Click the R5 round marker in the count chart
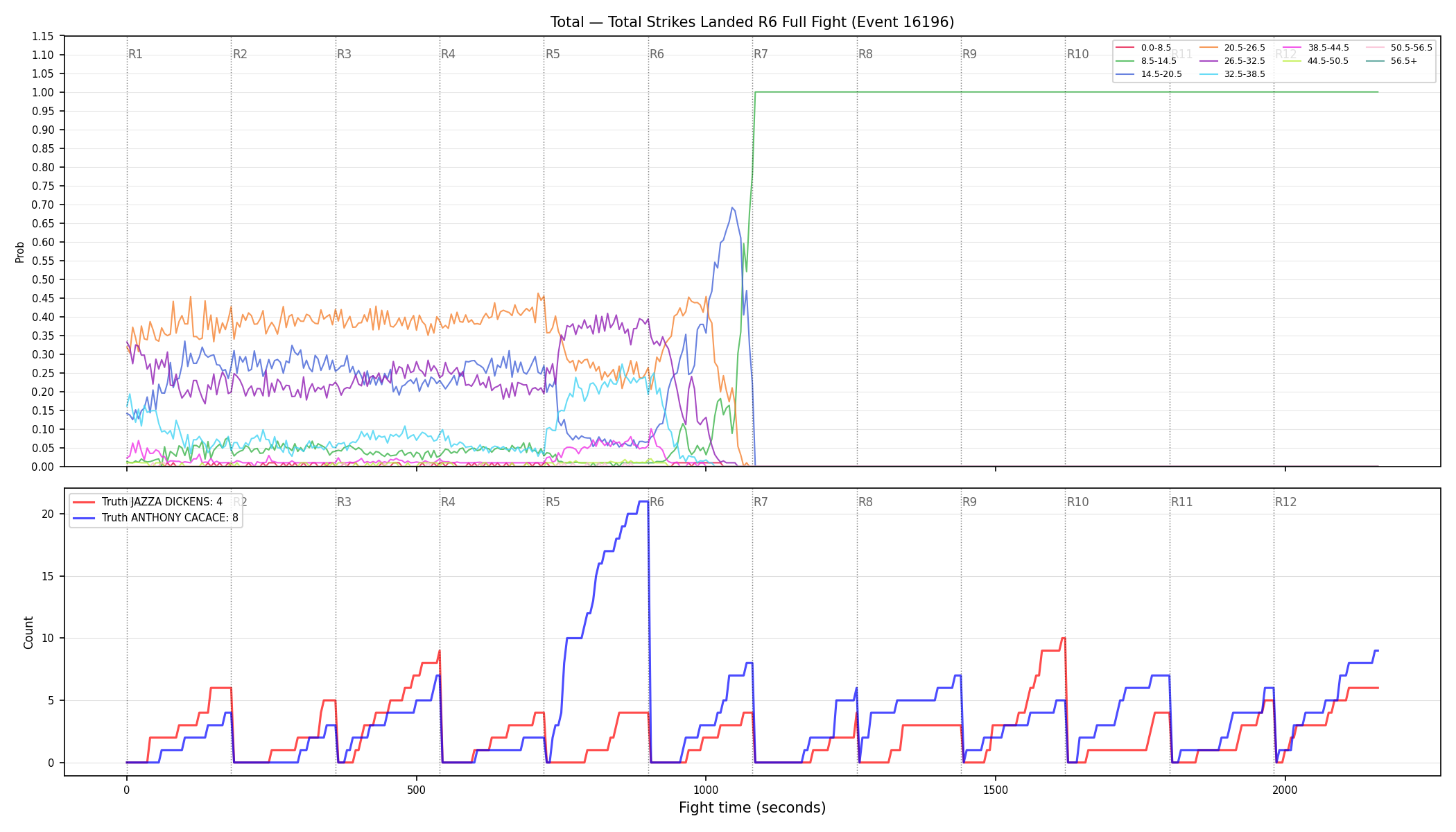Viewport: 1456px width, 832px height. pyautogui.click(x=553, y=502)
